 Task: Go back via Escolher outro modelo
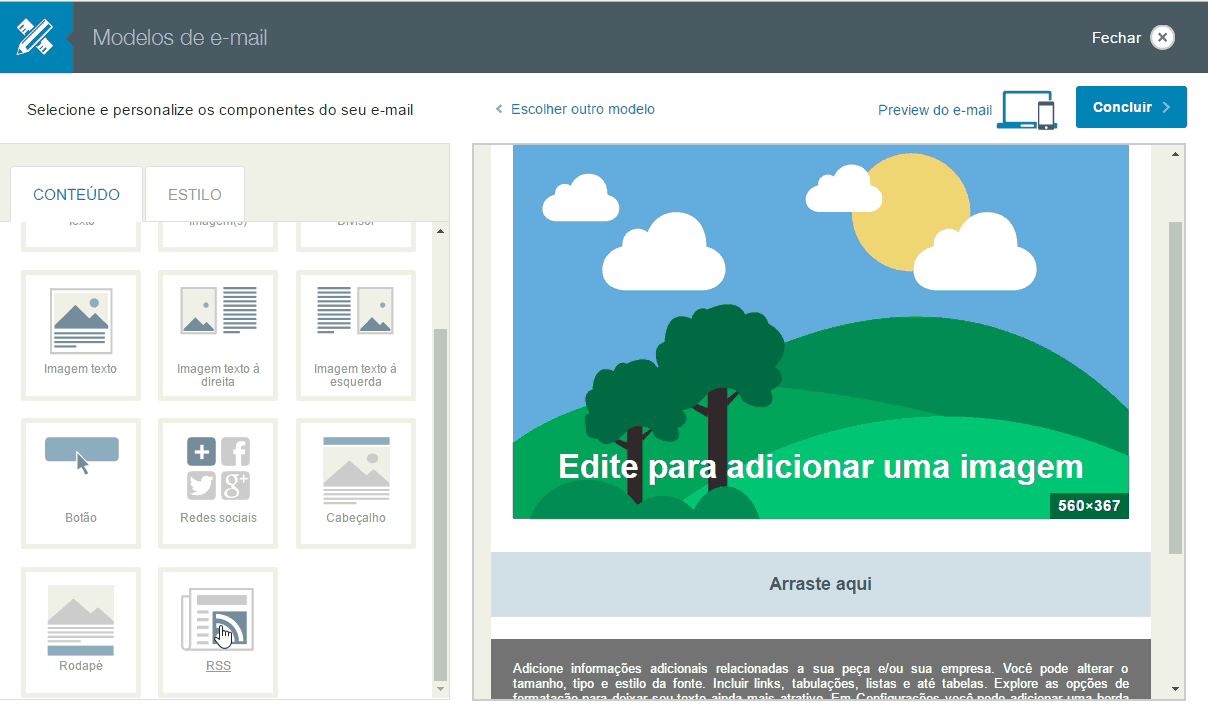coord(576,109)
